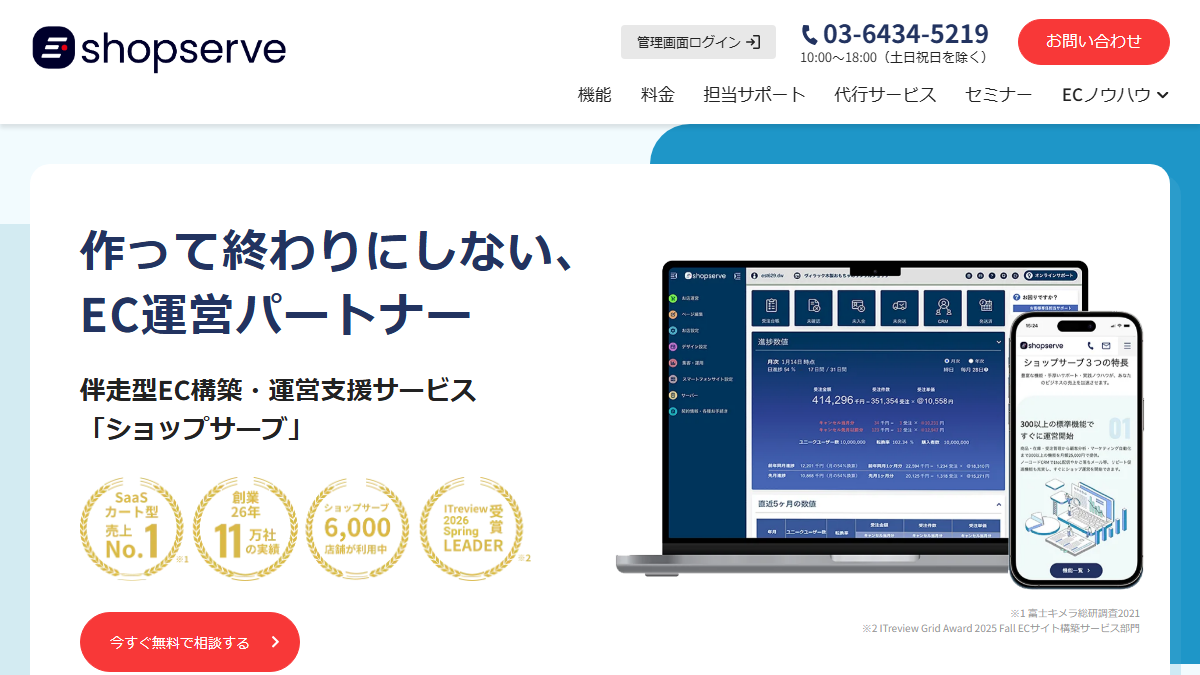Go to 担当サポート in navigation
Screen dimensions: 1200x675
pos(755,95)
